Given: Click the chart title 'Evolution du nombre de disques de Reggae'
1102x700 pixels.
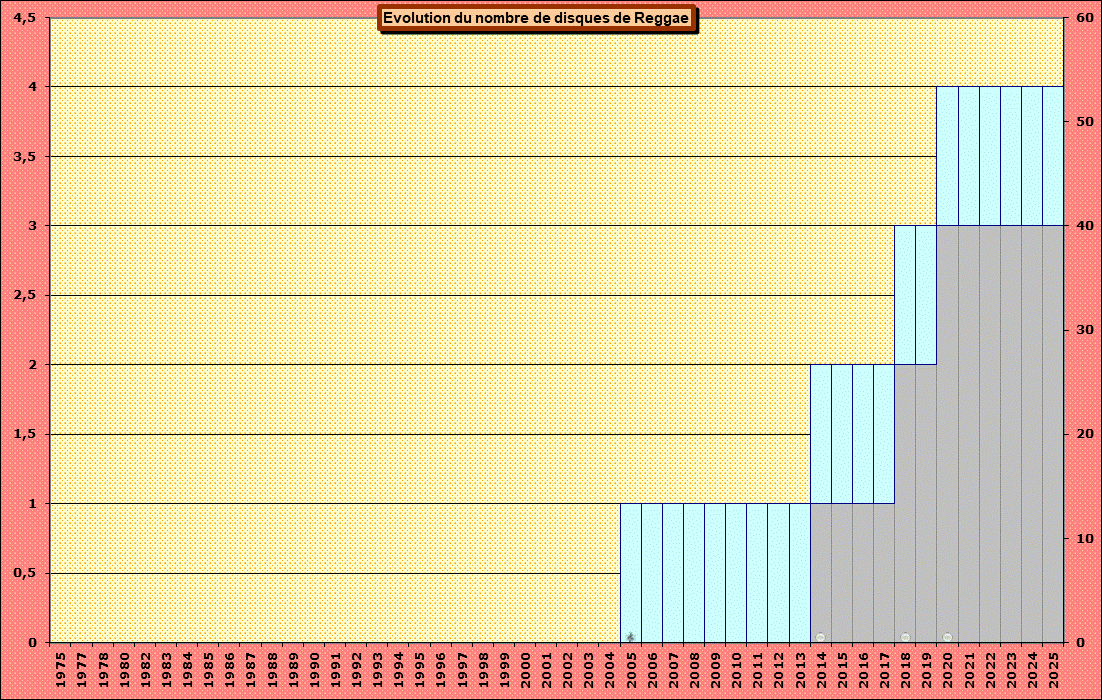Looking at the screenshot, I should [x=537, y=19].
